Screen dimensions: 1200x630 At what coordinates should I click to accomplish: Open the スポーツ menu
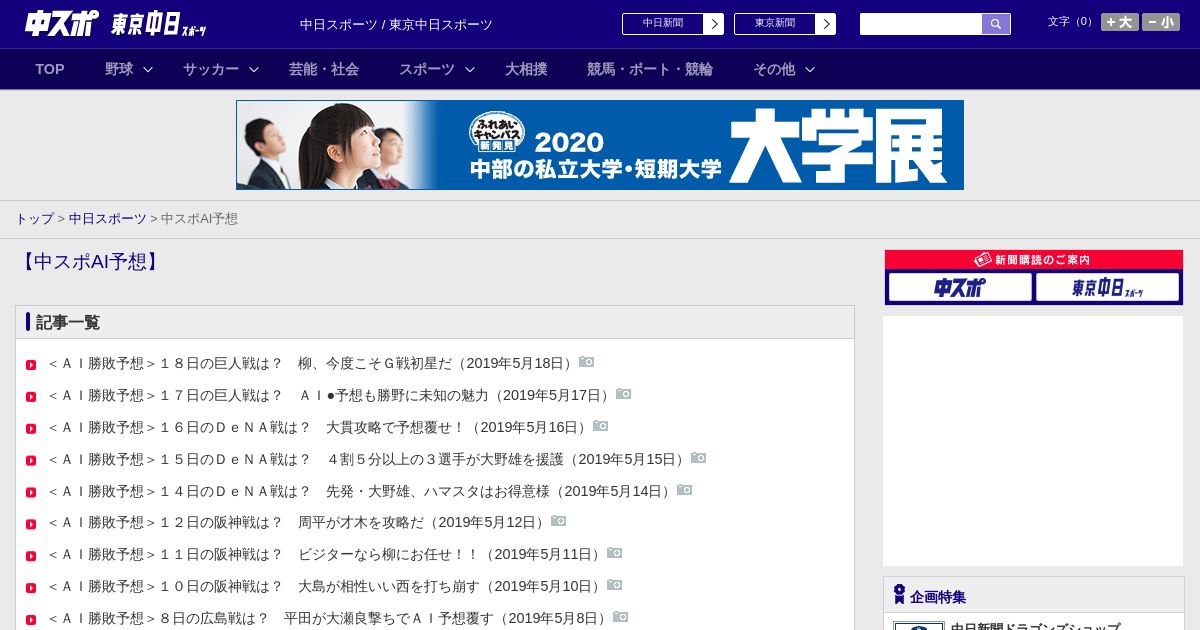(x=427, y=69)
